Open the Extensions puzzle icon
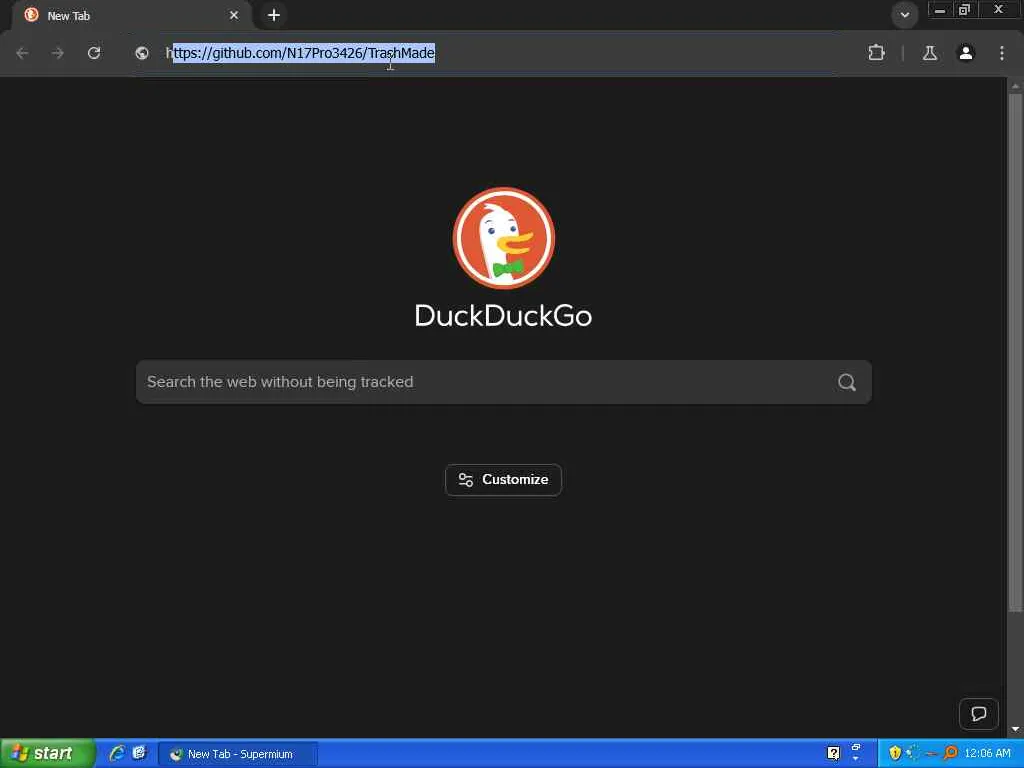 pos(876,53)
